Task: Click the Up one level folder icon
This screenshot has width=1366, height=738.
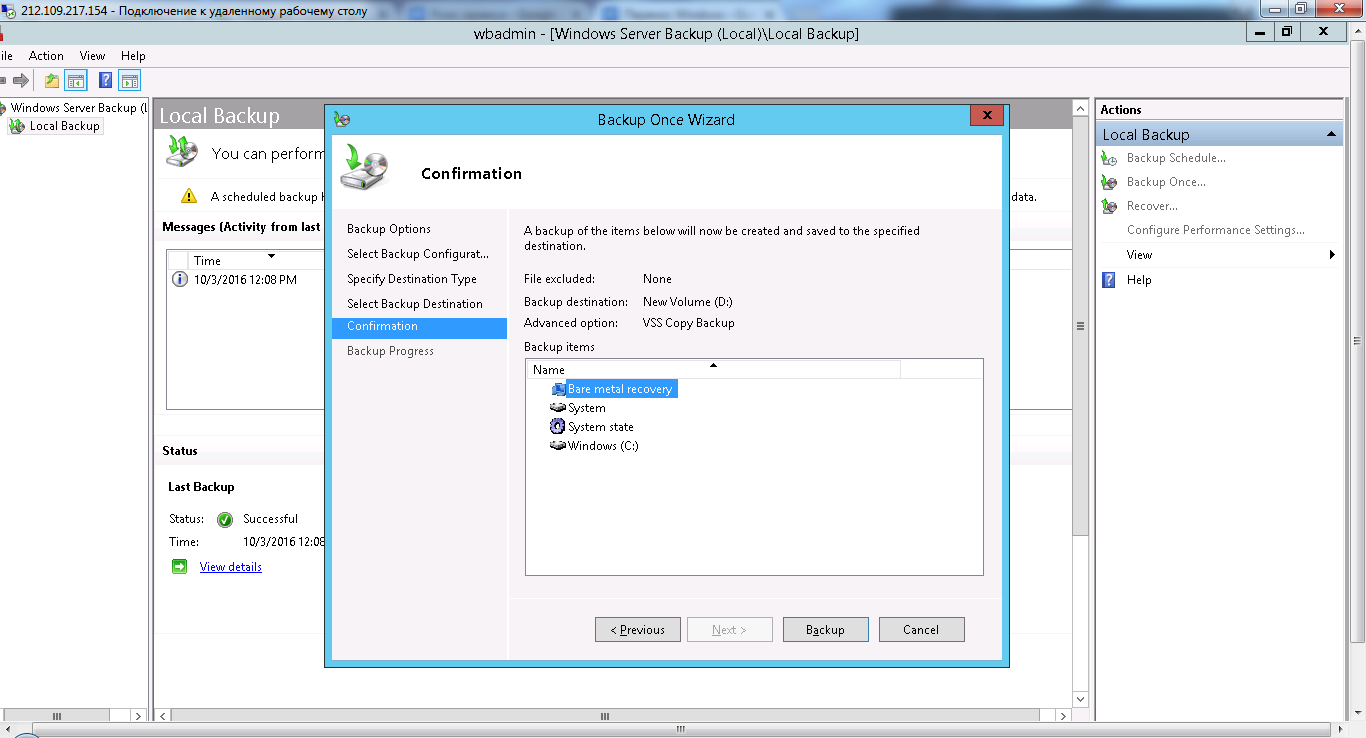Action: (52, 80)
